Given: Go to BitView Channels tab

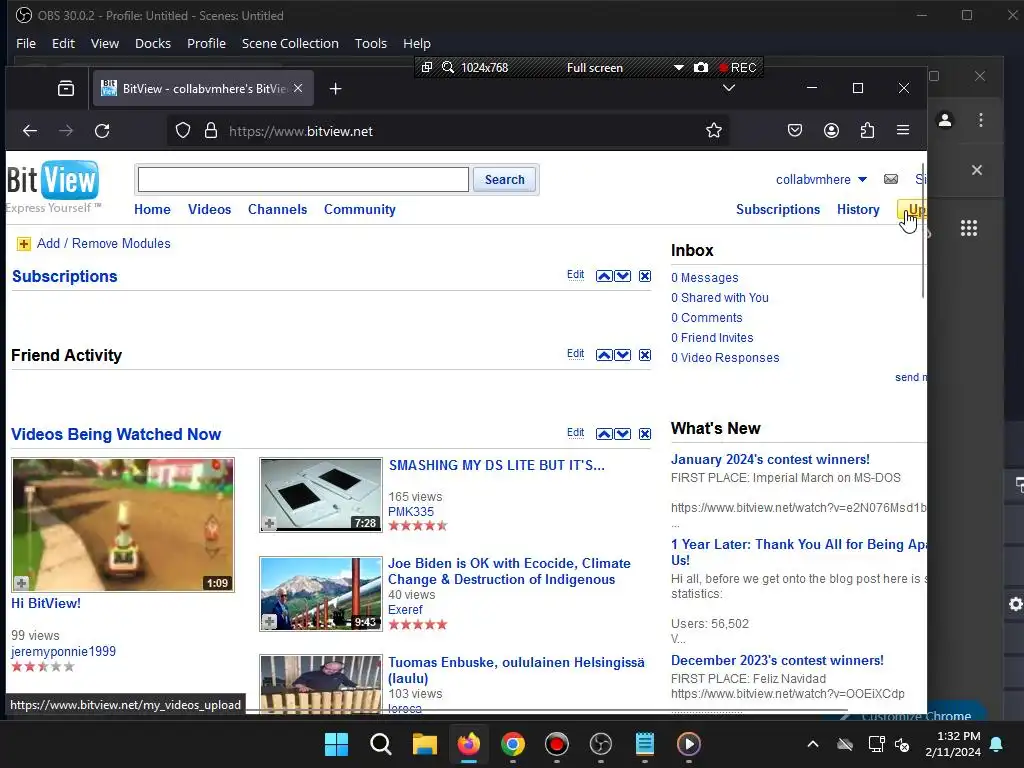Looking at the screenshot, I should [278, 209].
